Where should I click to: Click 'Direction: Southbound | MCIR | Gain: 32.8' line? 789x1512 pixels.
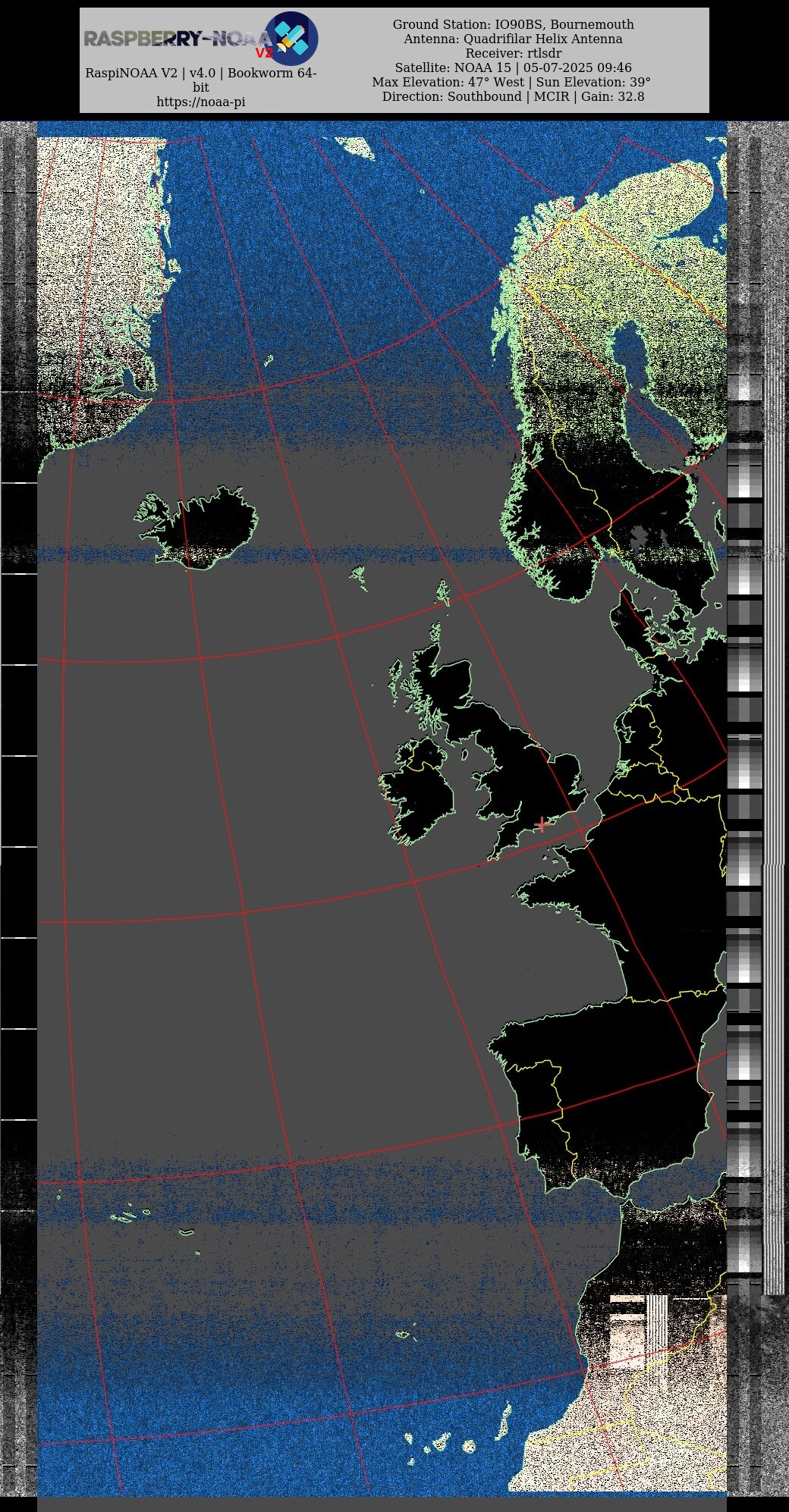coord(514,96)
